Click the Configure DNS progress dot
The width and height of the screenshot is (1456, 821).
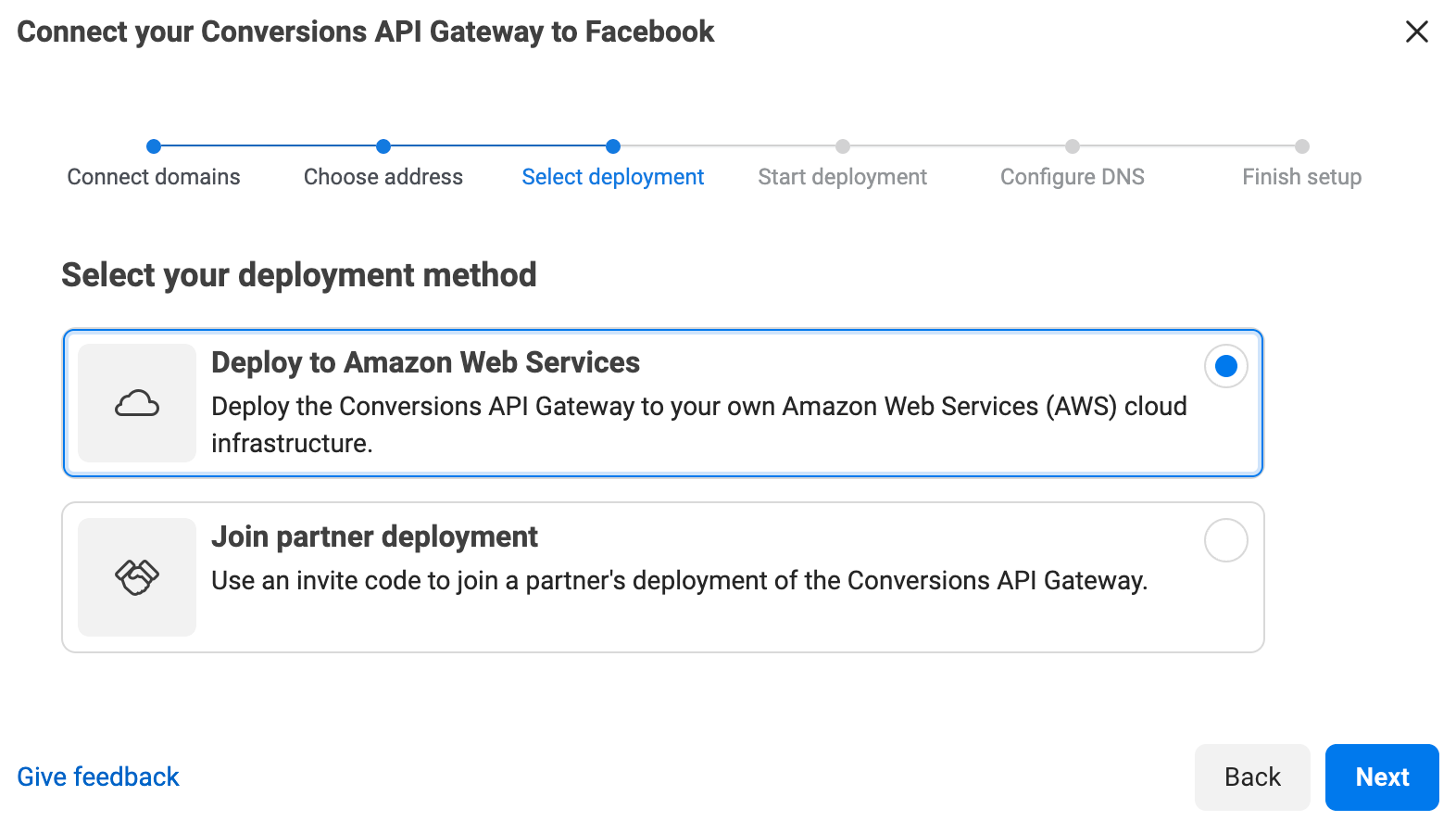(1073, 146)
